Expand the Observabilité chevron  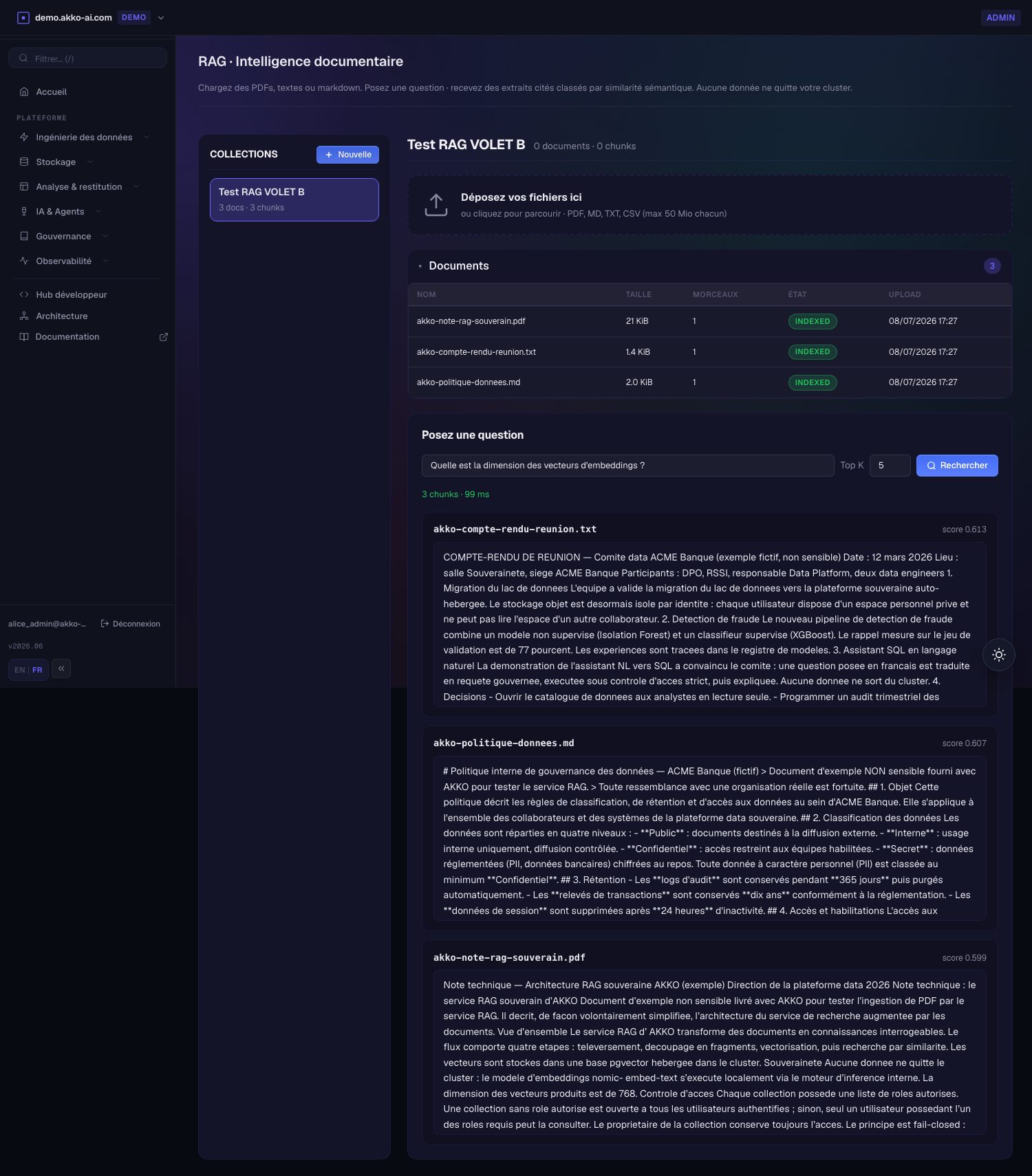[106, 261]
